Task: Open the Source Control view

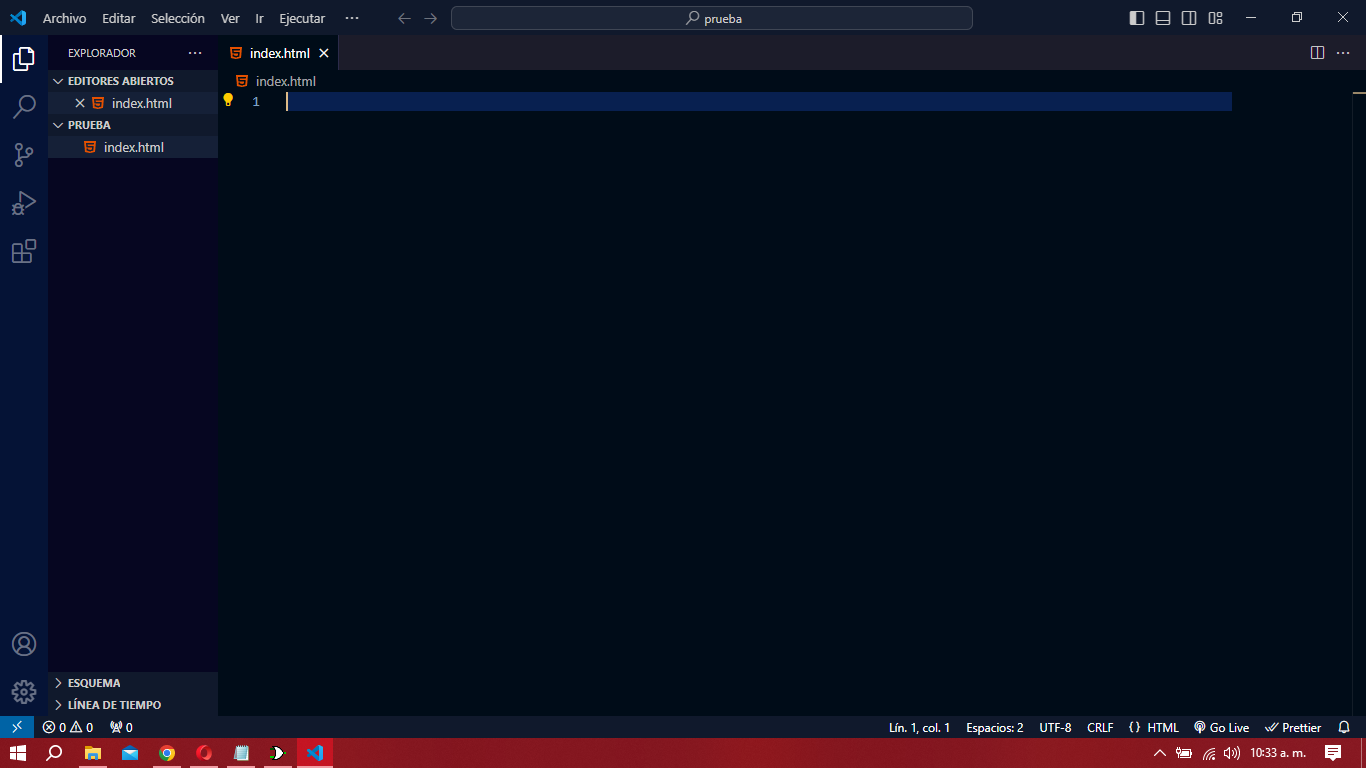Action: tap(24, 155)
